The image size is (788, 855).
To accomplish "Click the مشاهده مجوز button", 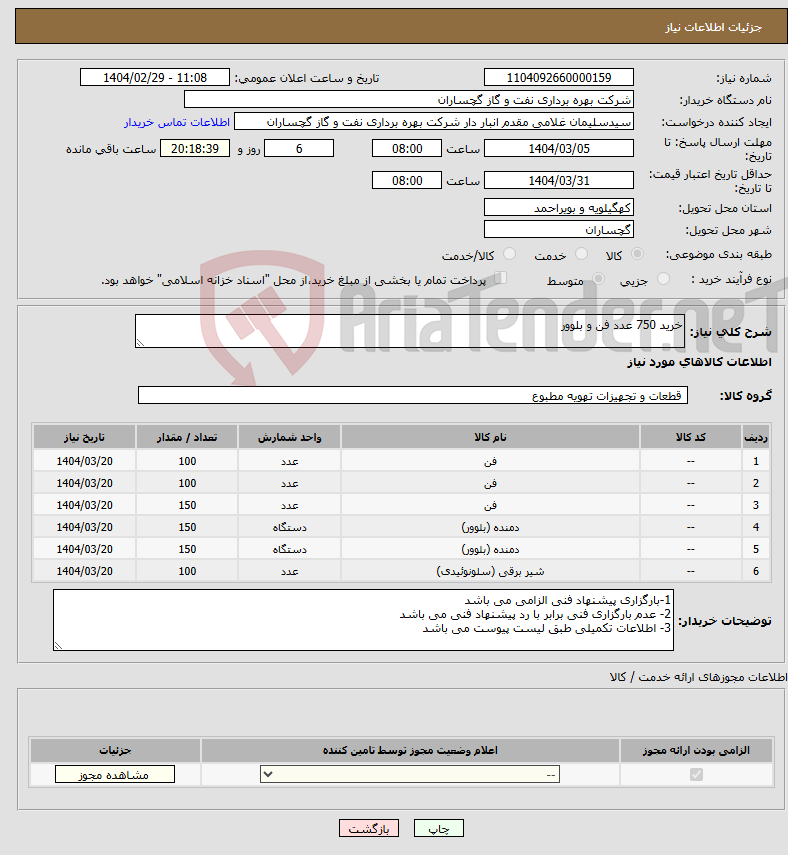I will (x=115, y=775).
